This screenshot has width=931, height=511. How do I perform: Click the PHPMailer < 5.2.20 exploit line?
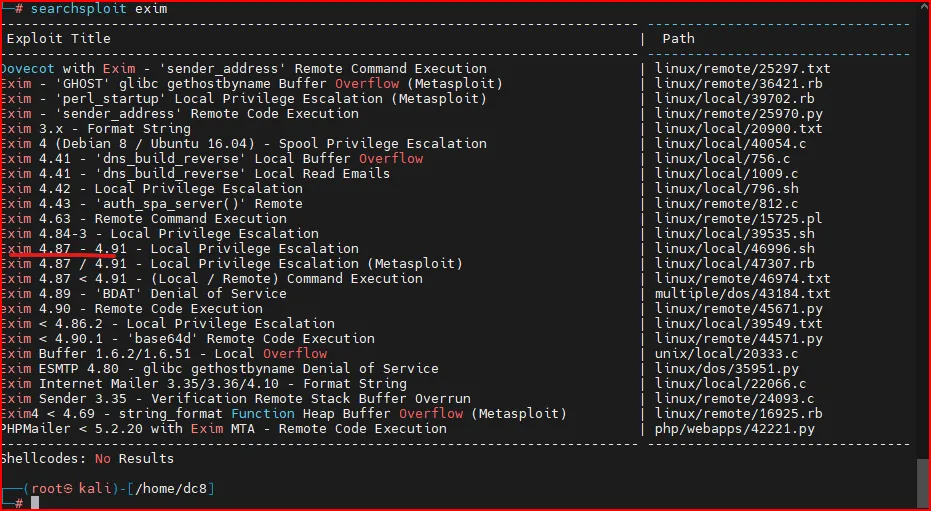tap(223, 429)
